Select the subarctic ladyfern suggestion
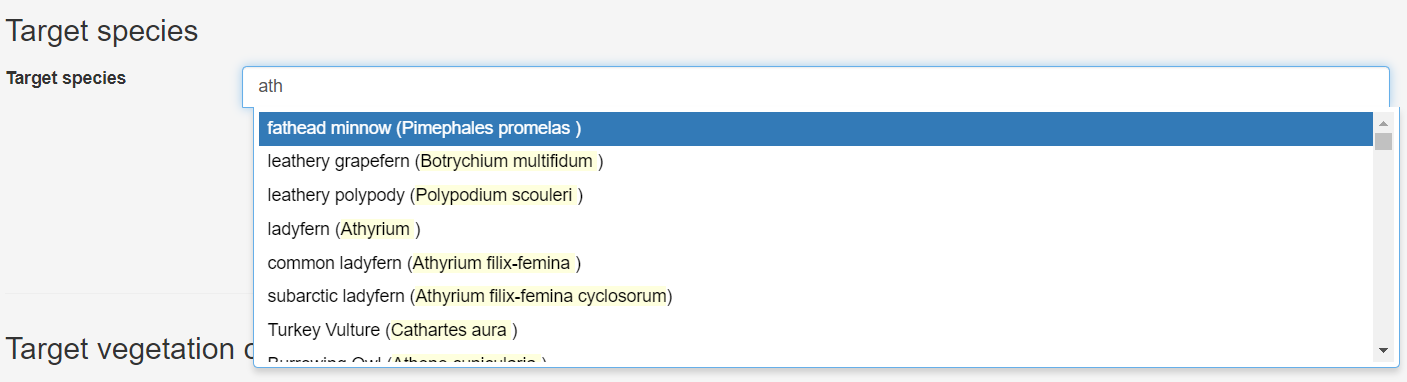Viewport: 1407px width, 382px height. click(815, 297)
